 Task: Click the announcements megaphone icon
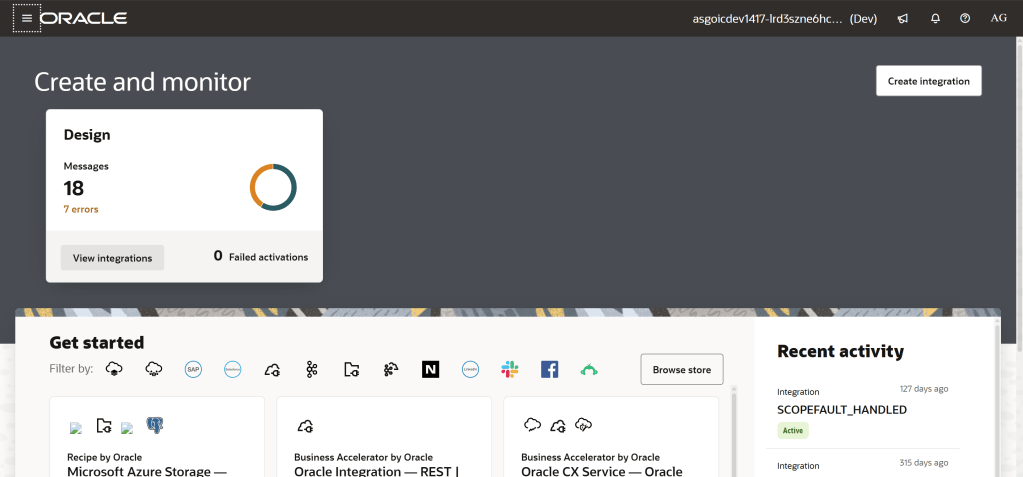coord(902,18)
